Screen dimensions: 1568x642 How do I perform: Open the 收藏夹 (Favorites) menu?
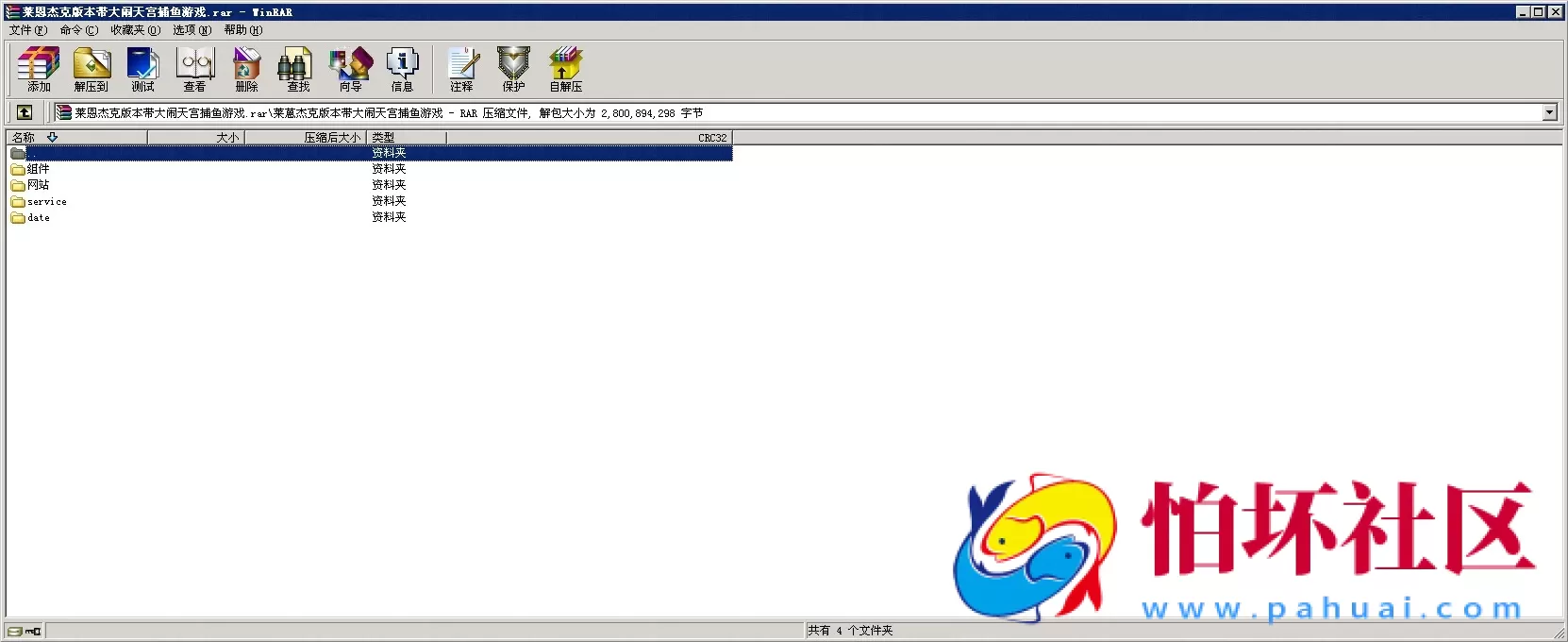135,30
